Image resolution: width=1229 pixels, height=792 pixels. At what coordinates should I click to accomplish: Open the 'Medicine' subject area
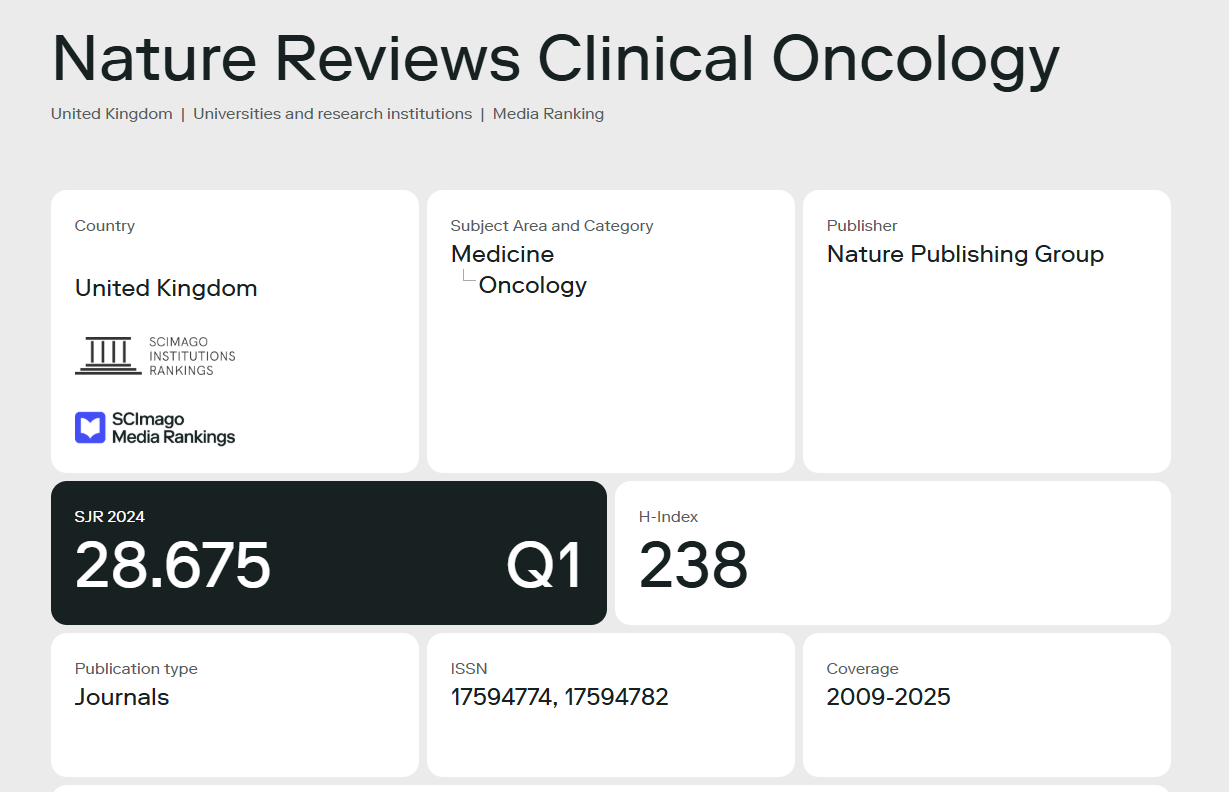point(502,254)
